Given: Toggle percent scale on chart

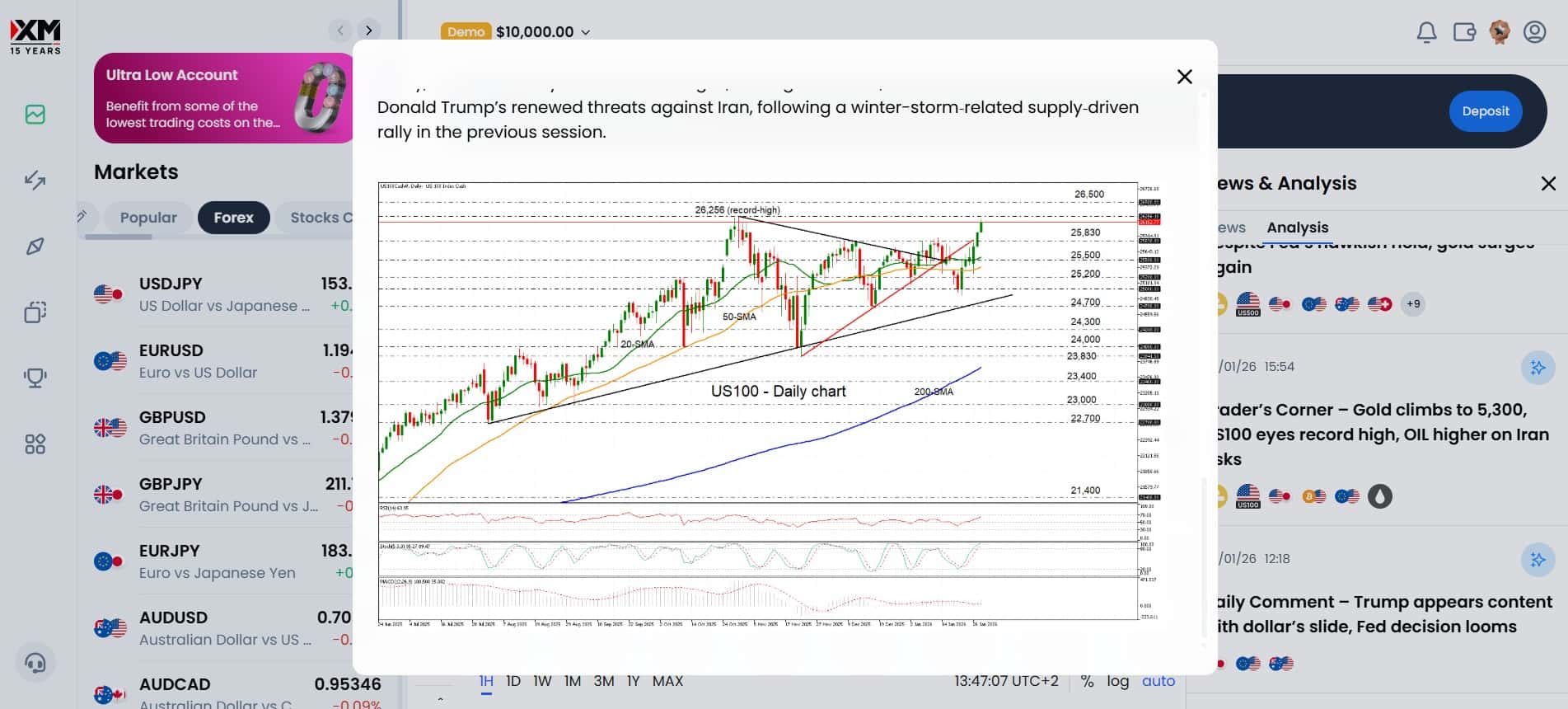Looking at the screenshot, I should pos(1087,681).
